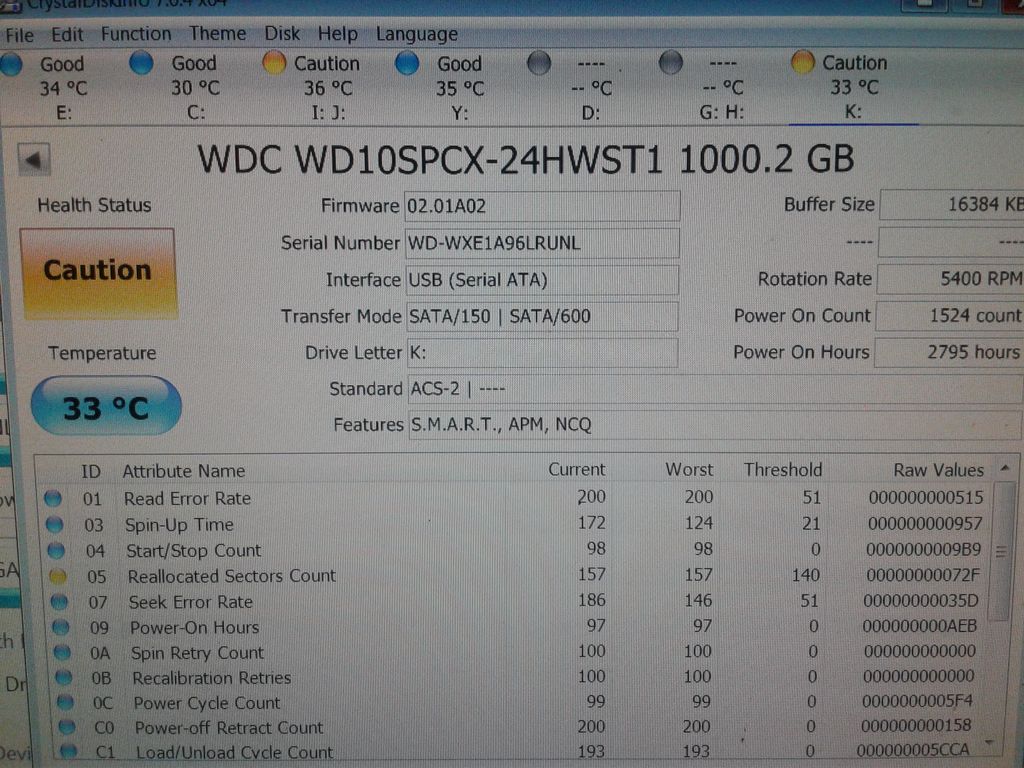The width and height of the screenshot is (1024, 768).
Task: Go to previous disk with left arrow
Action: point(33,159)
